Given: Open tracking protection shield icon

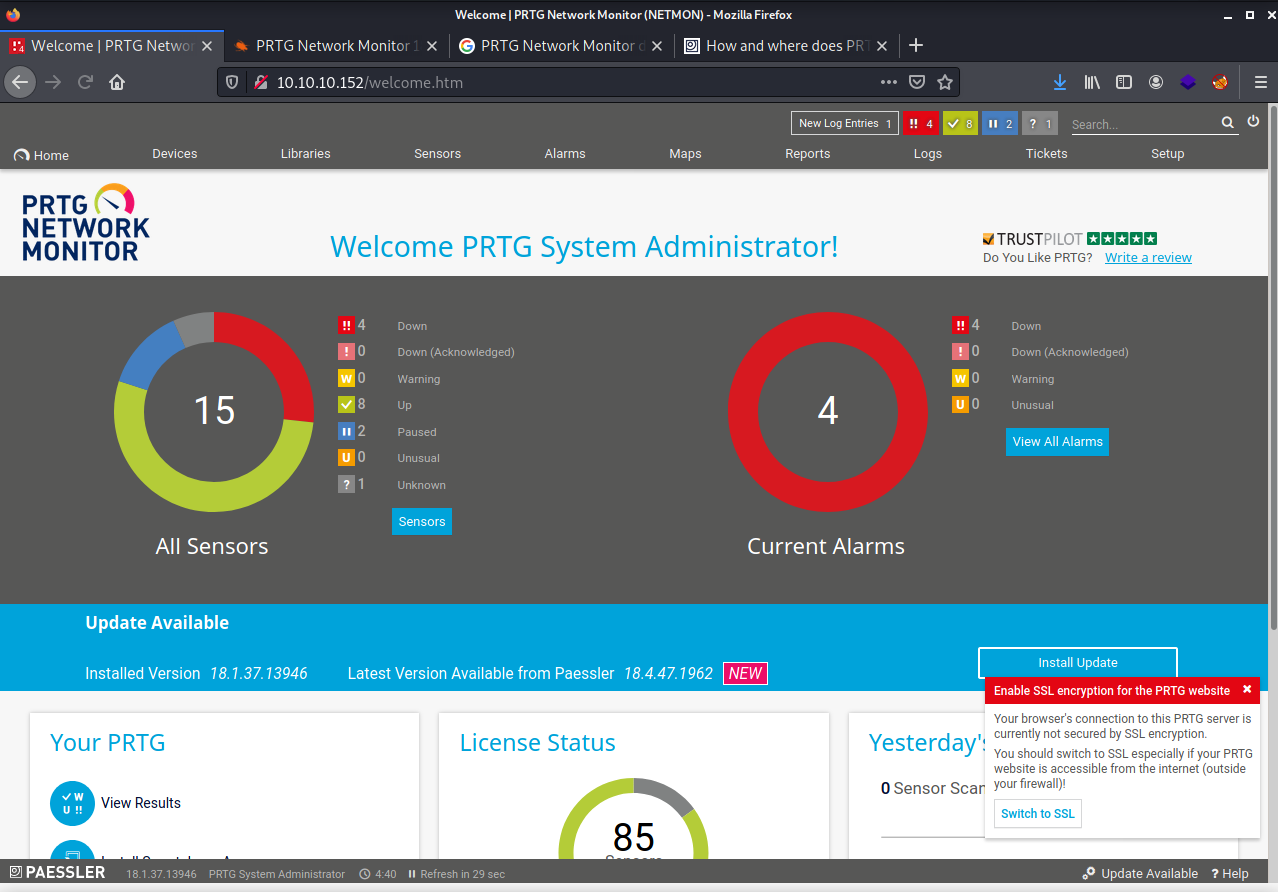Looking at the screenshot, I should (x=232, y=82).
